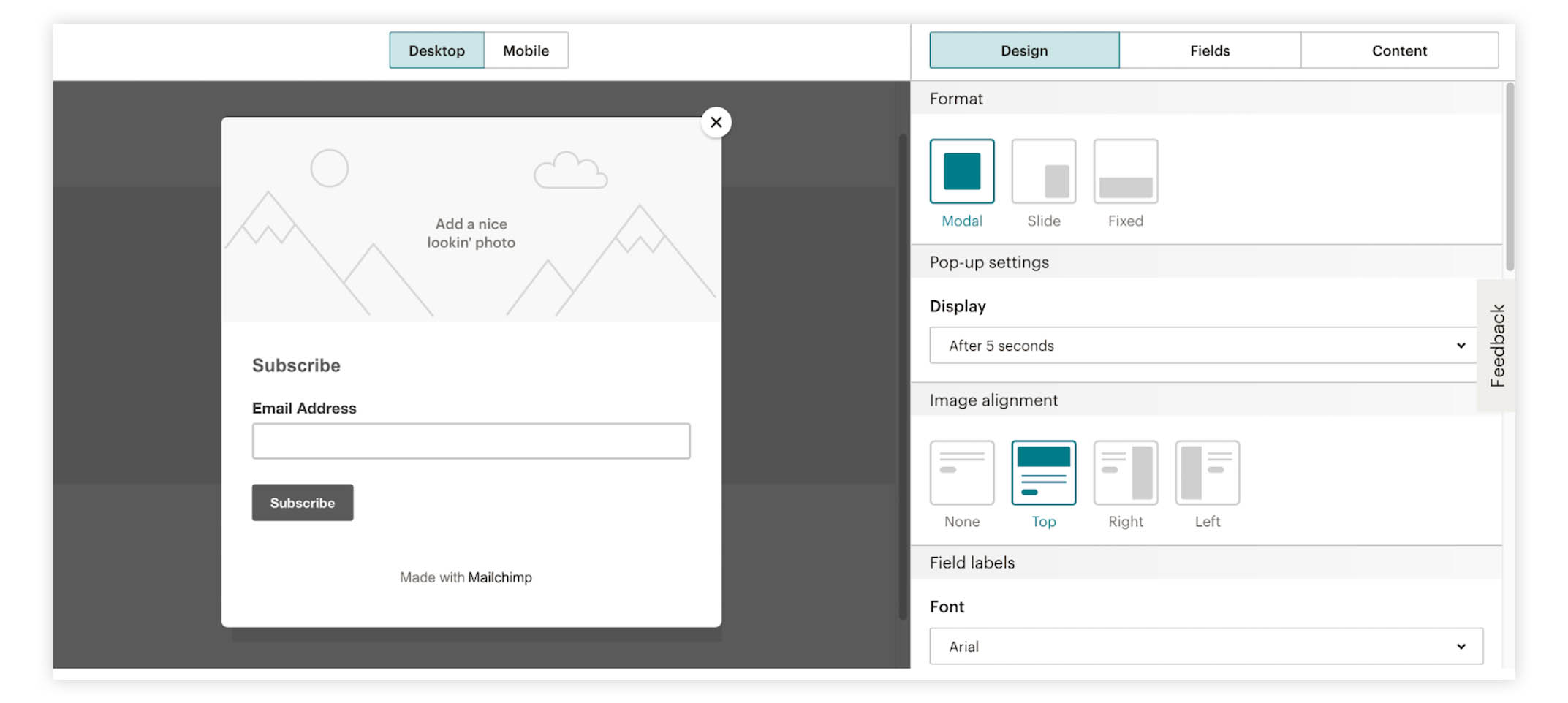Go to the Content tab

(x=1398, y=50)
